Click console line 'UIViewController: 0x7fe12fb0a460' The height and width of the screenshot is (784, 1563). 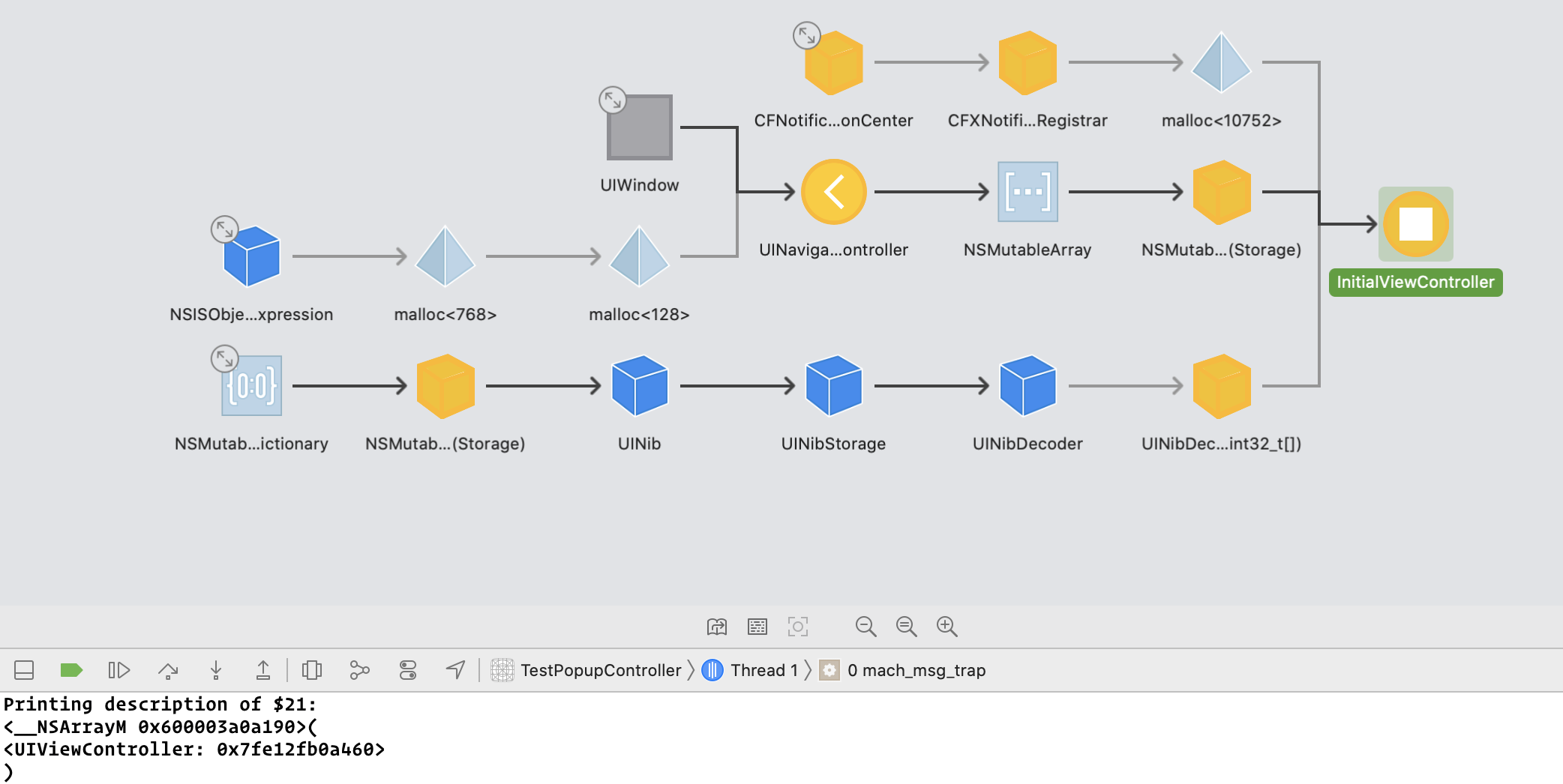pos(194,750)
